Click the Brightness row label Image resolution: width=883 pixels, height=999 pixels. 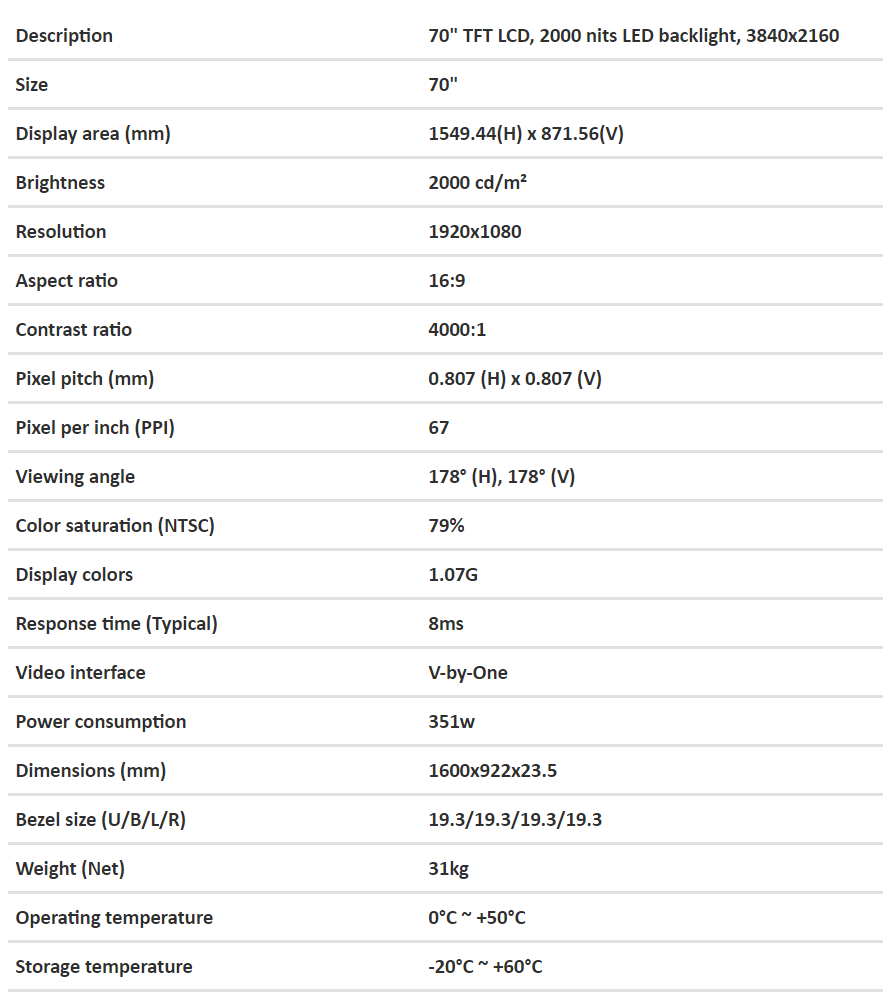(60, 183)
